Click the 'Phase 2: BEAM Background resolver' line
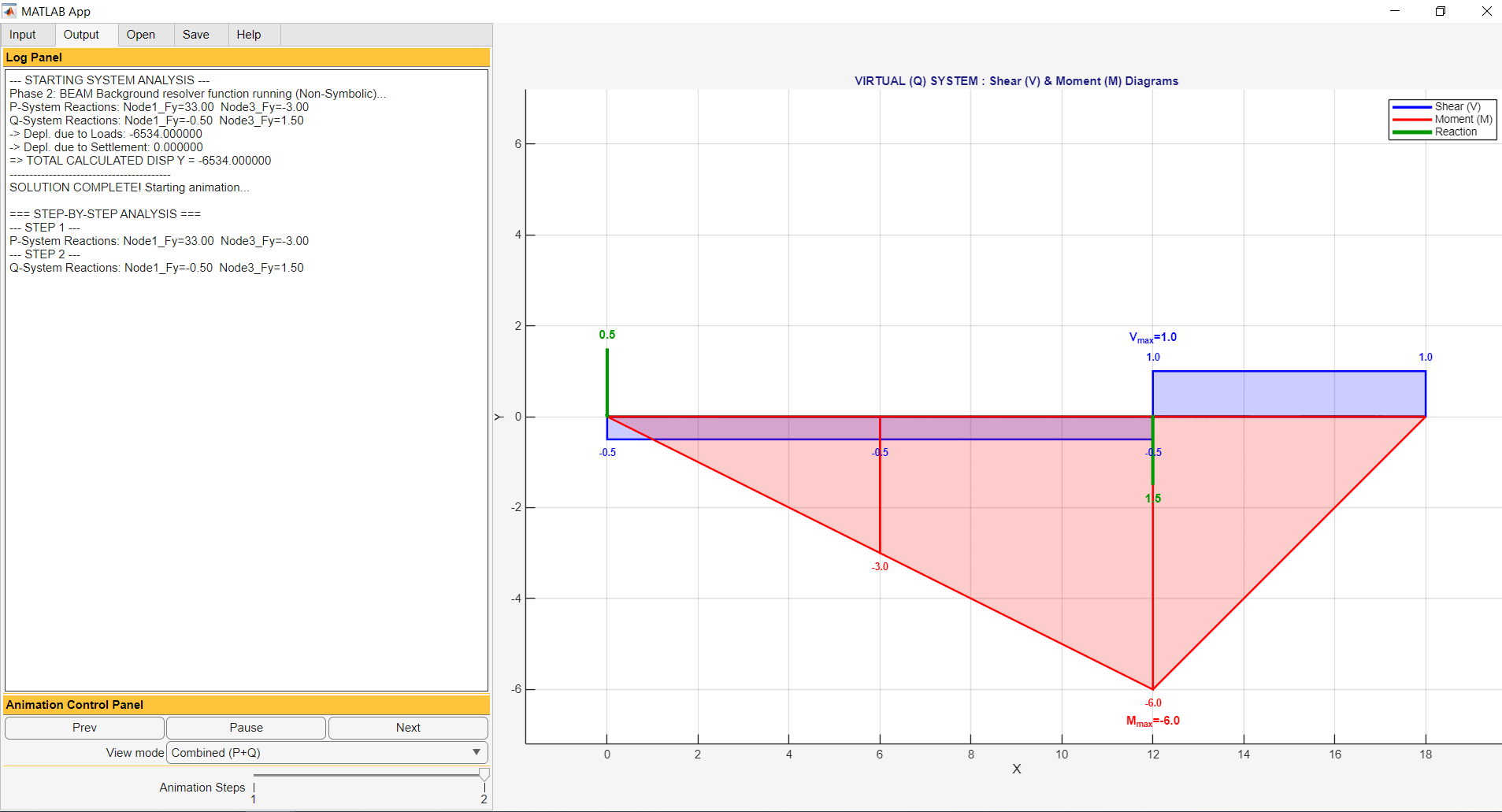This screenshot has width=1502, height=812. point(198,94)
